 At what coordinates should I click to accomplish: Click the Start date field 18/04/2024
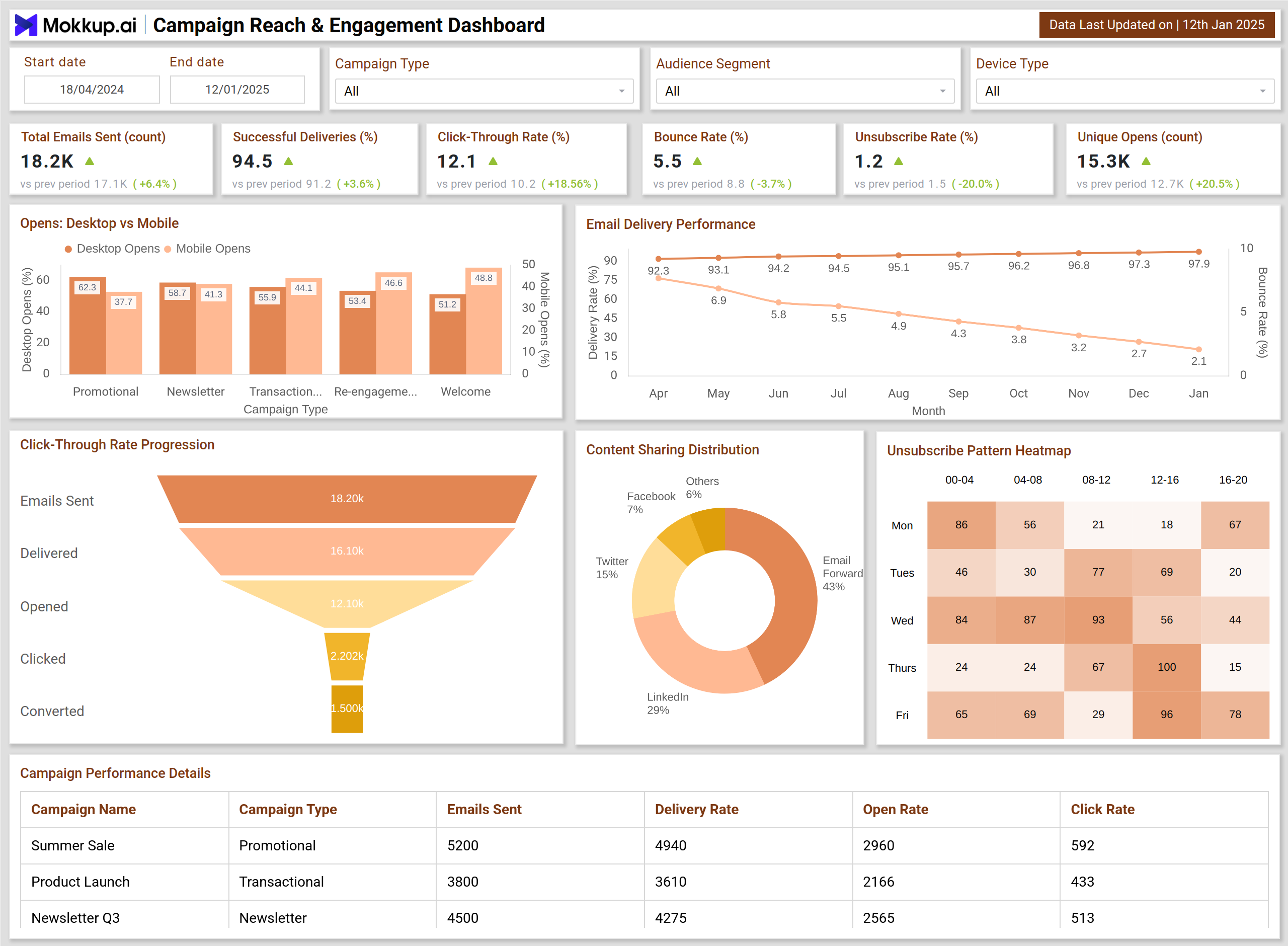[x=92, y=90]
